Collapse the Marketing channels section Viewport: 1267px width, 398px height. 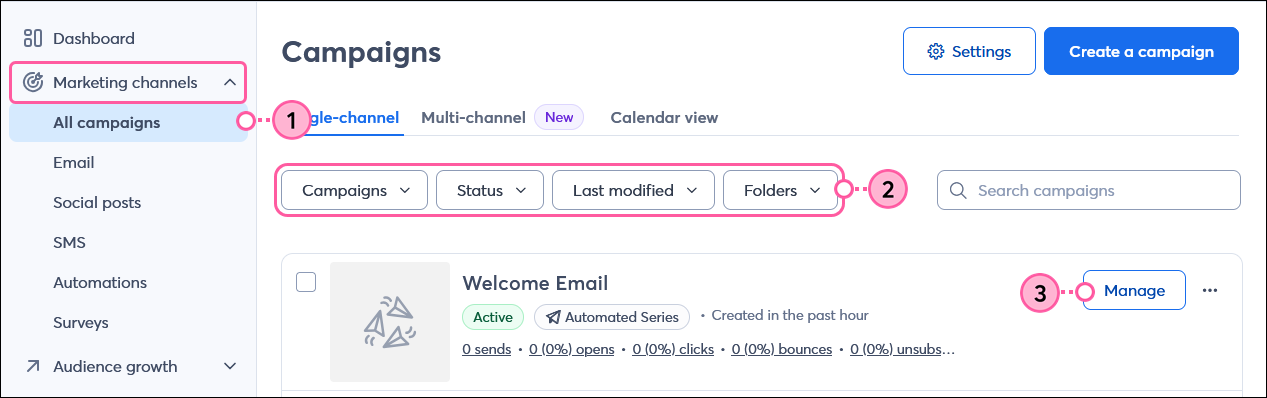pyautogui.click(x=230, y=82)
